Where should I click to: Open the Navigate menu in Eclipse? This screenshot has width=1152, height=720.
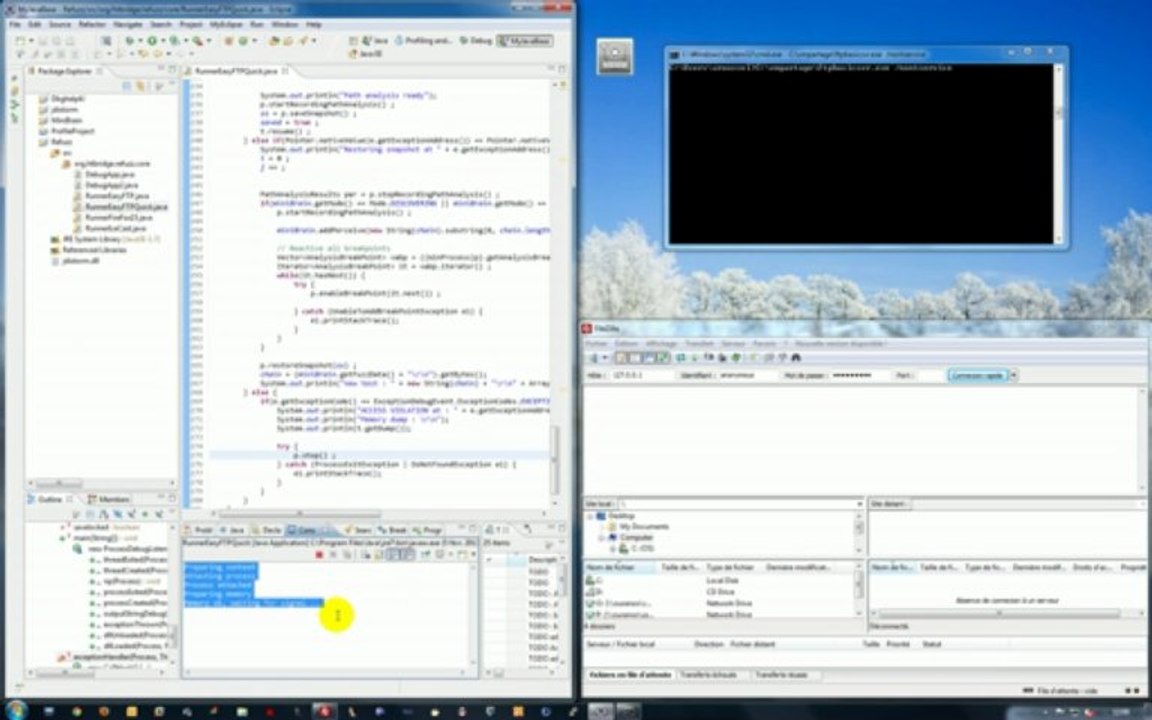pyautogui.click(x=128, y=24)
